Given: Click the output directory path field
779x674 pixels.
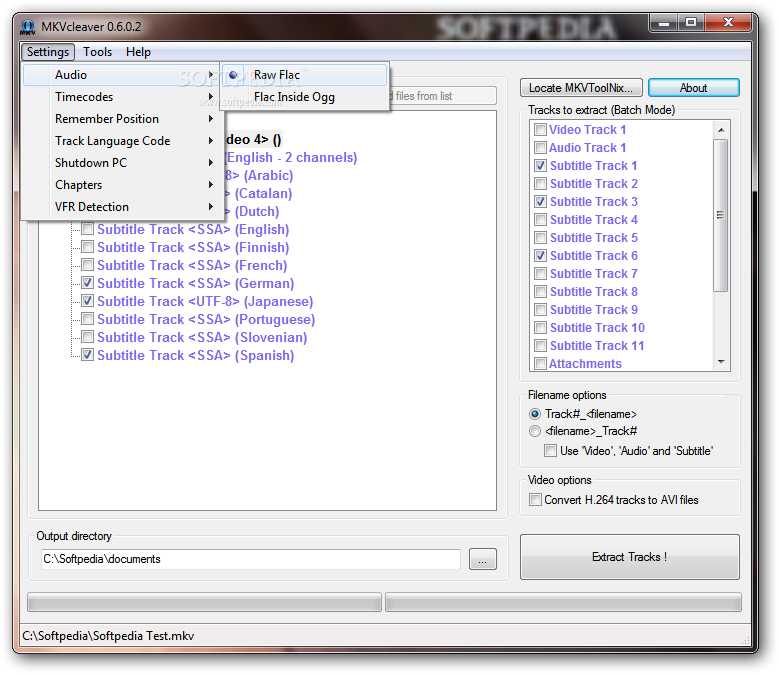Looking at the screenshot, I should (251, 559).
